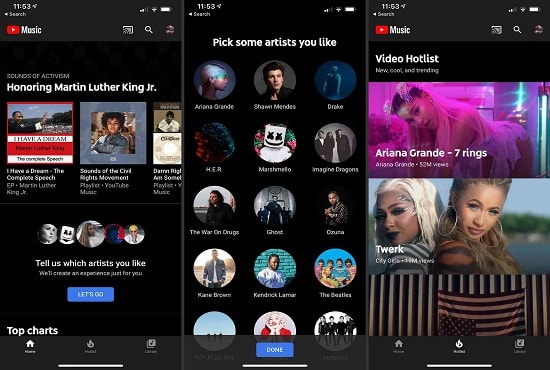Click the LET'S GO button
Viewport: 550px width, 370px height.
pos(90,294)
